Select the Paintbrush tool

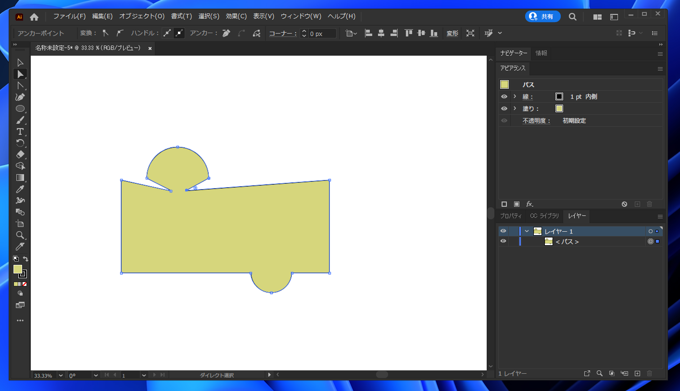point(20,120)
